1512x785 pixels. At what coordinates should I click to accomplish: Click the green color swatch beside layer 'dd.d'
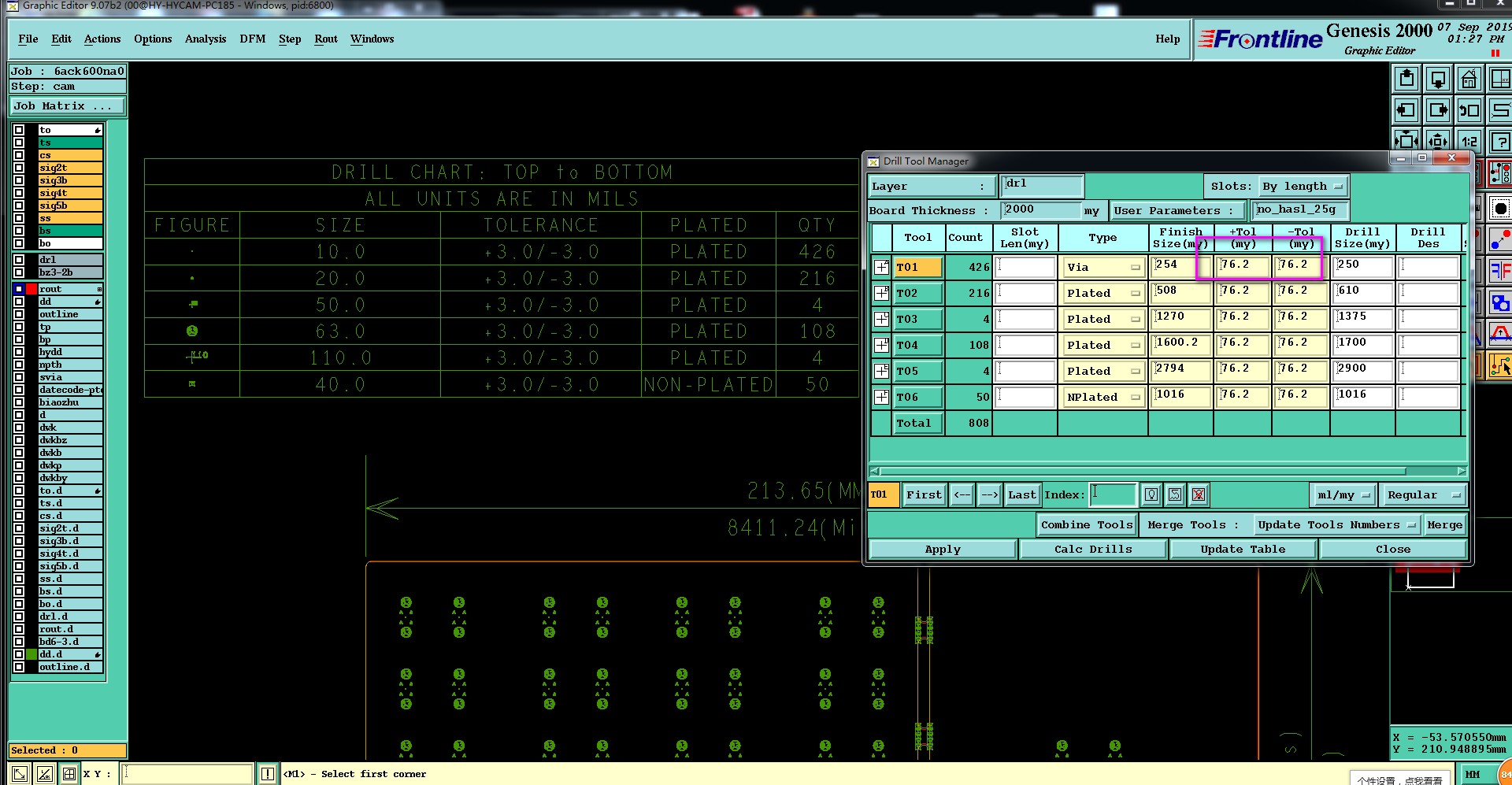click(x=31, y=654)
